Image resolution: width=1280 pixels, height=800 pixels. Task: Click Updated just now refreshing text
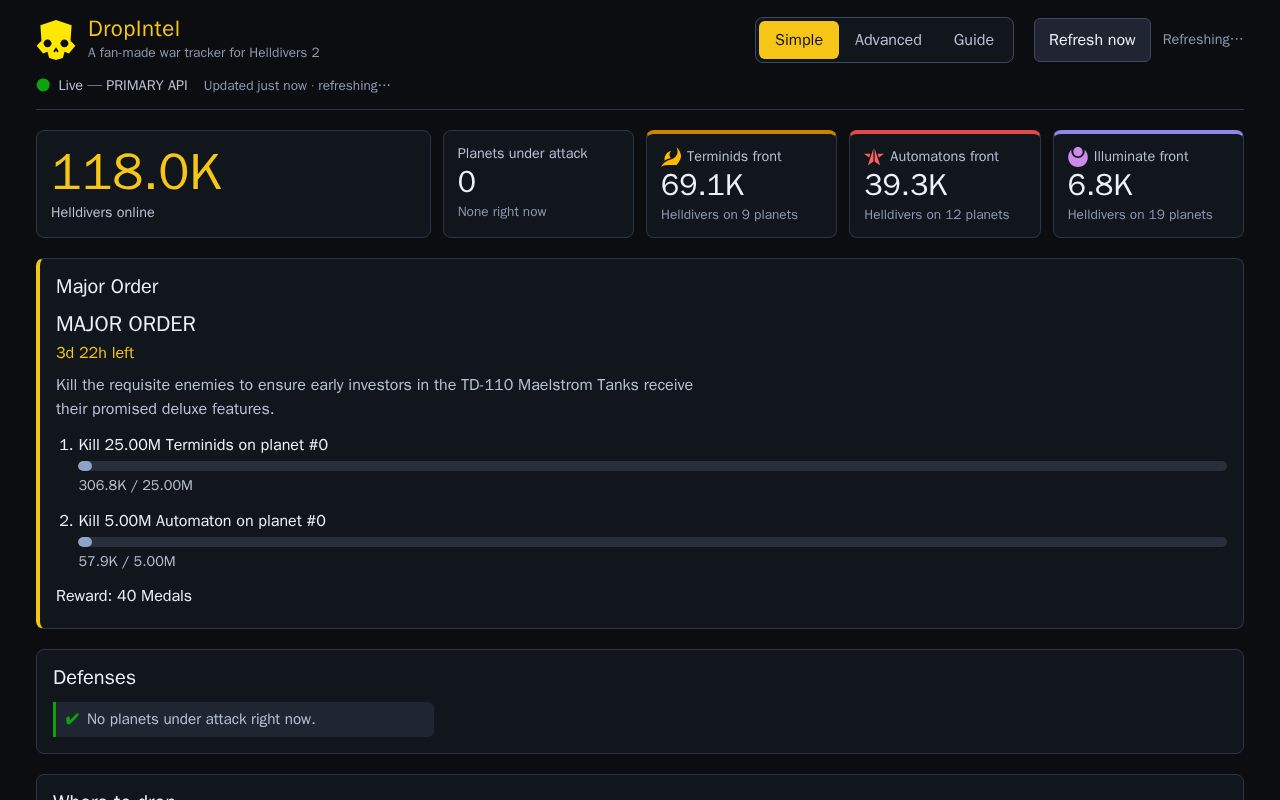coord(297,85)
